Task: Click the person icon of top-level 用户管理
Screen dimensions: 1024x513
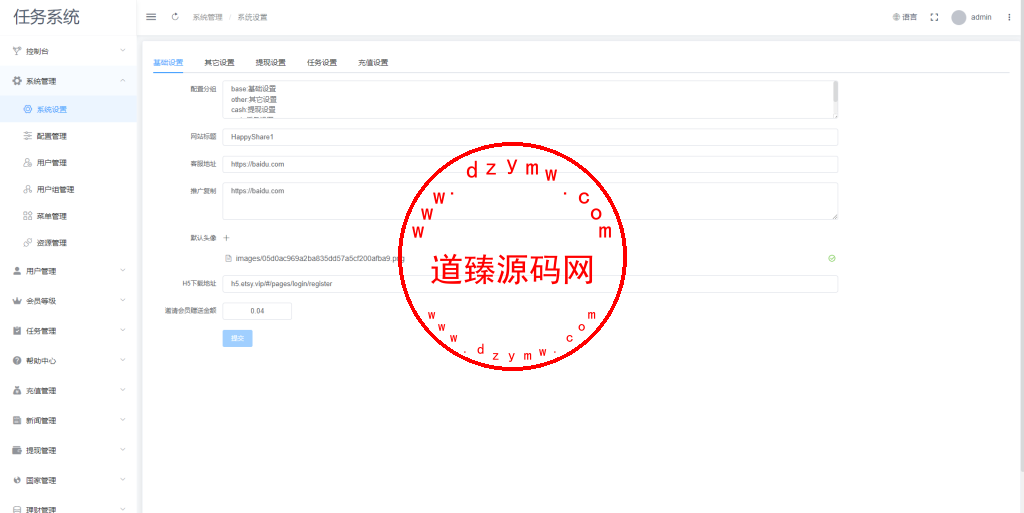Action: point(17,271)
